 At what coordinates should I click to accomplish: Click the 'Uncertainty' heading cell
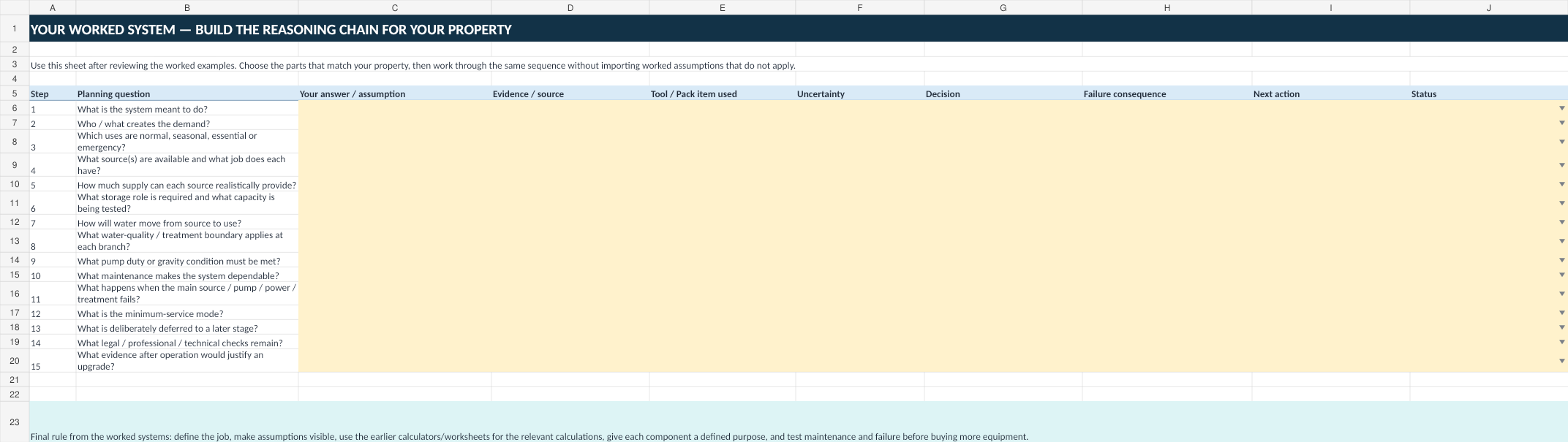(860, 94)
